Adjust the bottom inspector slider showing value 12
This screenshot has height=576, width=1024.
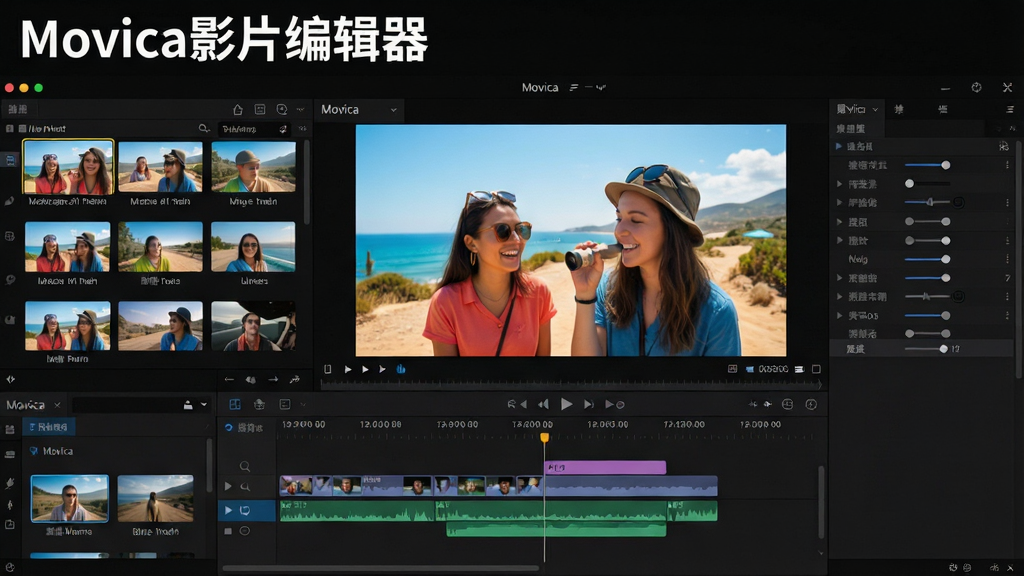926,349
